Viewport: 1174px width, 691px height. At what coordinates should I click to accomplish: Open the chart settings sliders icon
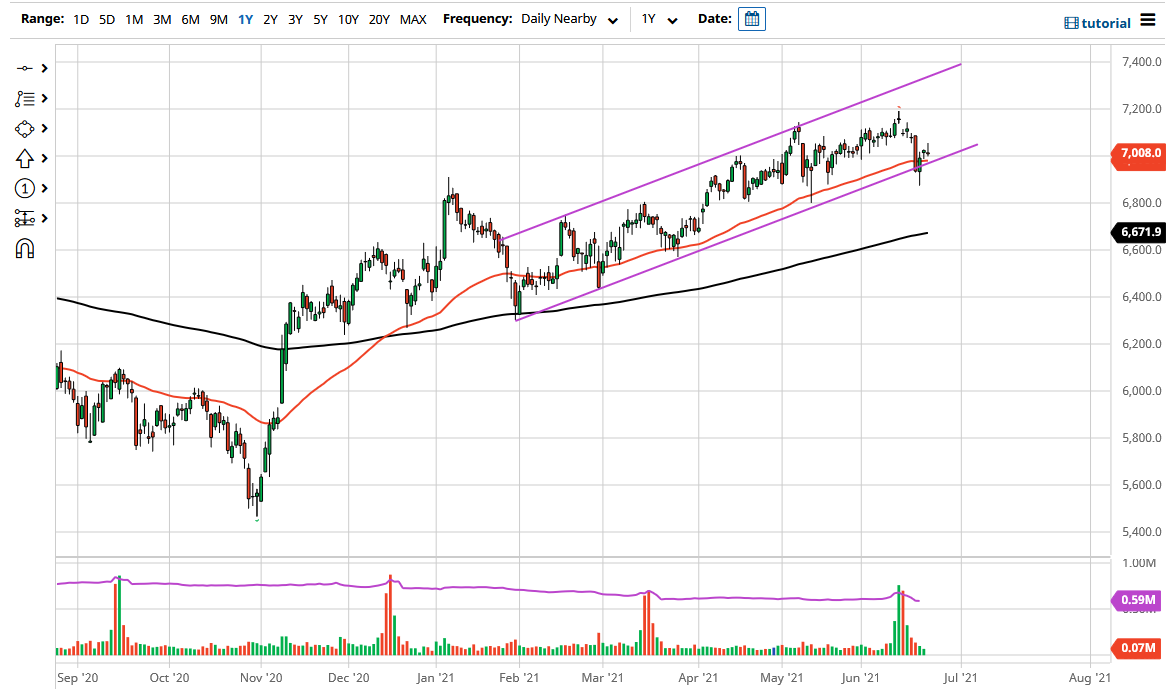point(24,217)
